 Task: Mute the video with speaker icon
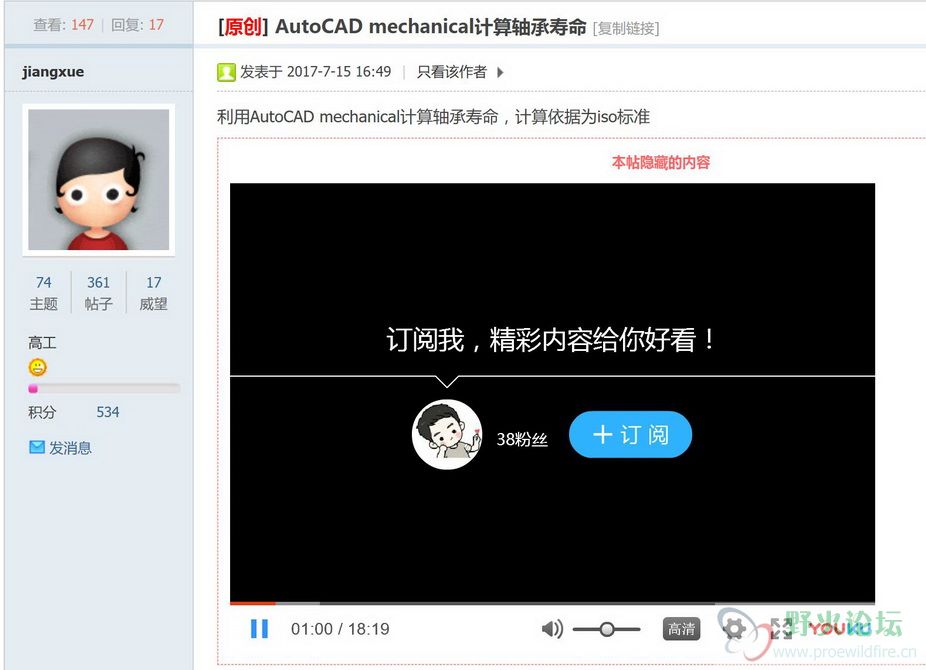click(552, 629)
